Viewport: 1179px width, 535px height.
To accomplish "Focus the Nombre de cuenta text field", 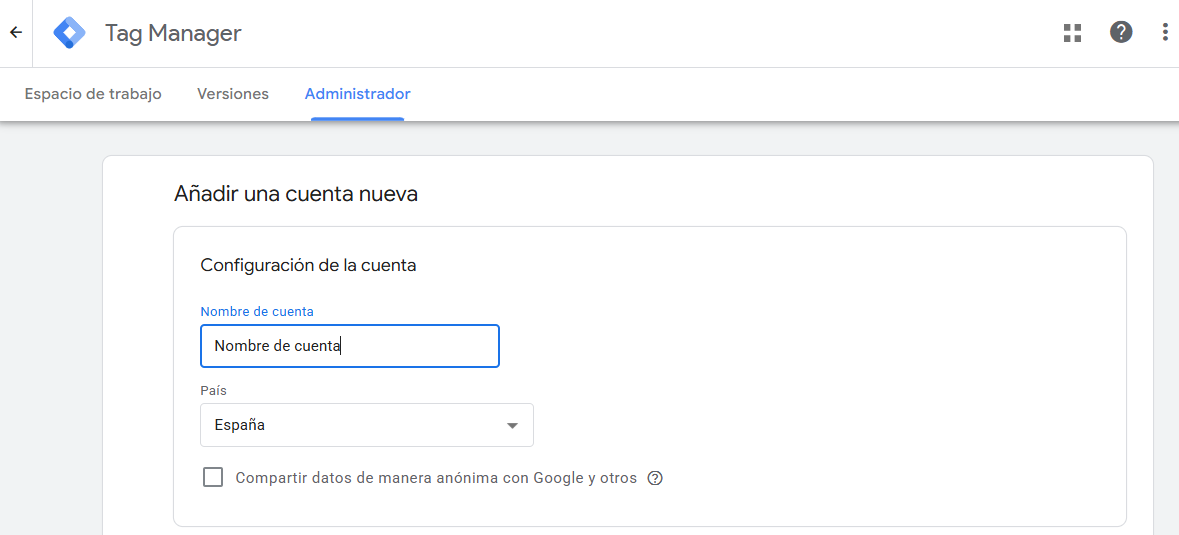I will click(x=349, y=346).
